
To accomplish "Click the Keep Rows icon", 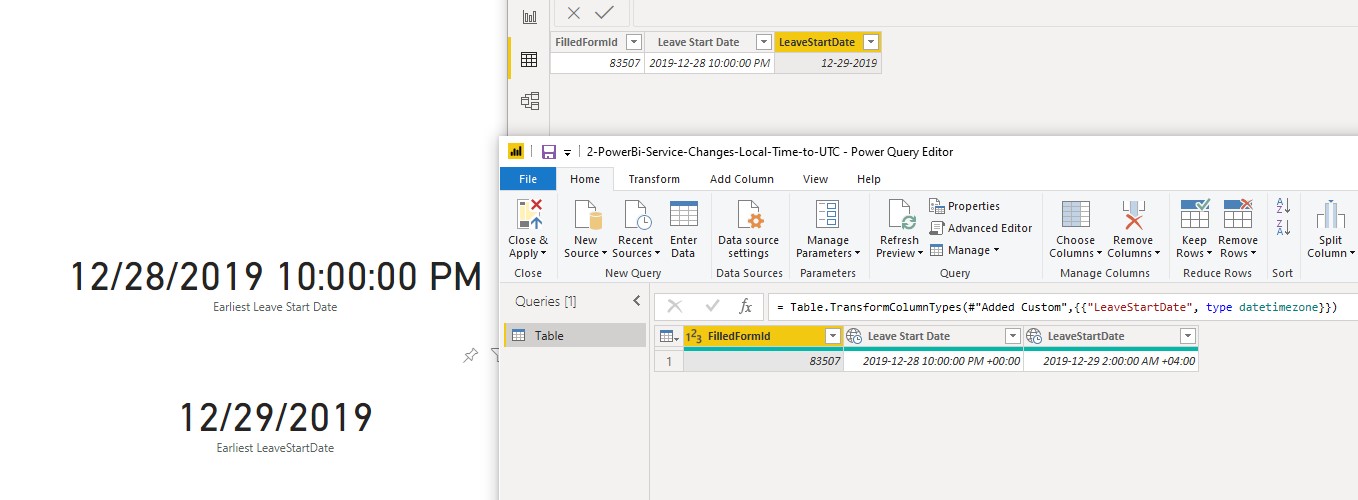I will 1195,213.
